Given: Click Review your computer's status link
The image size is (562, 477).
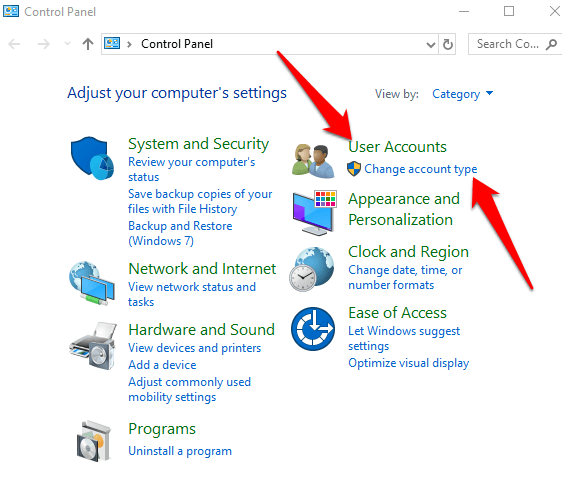Looking at the screenshot, I should pyautogui.click(x=192, y=170).
